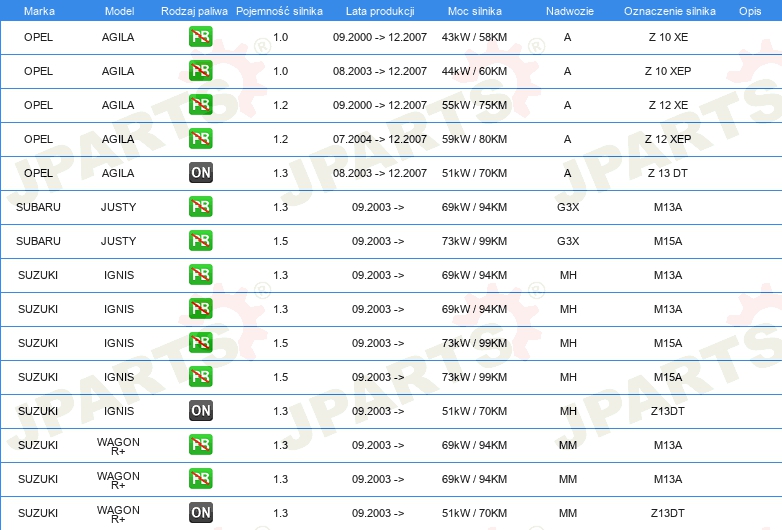Click M13A in the Subaru Justy row
Image resolution: width=782 pixels, height=530 pixels.
[668, 207]
